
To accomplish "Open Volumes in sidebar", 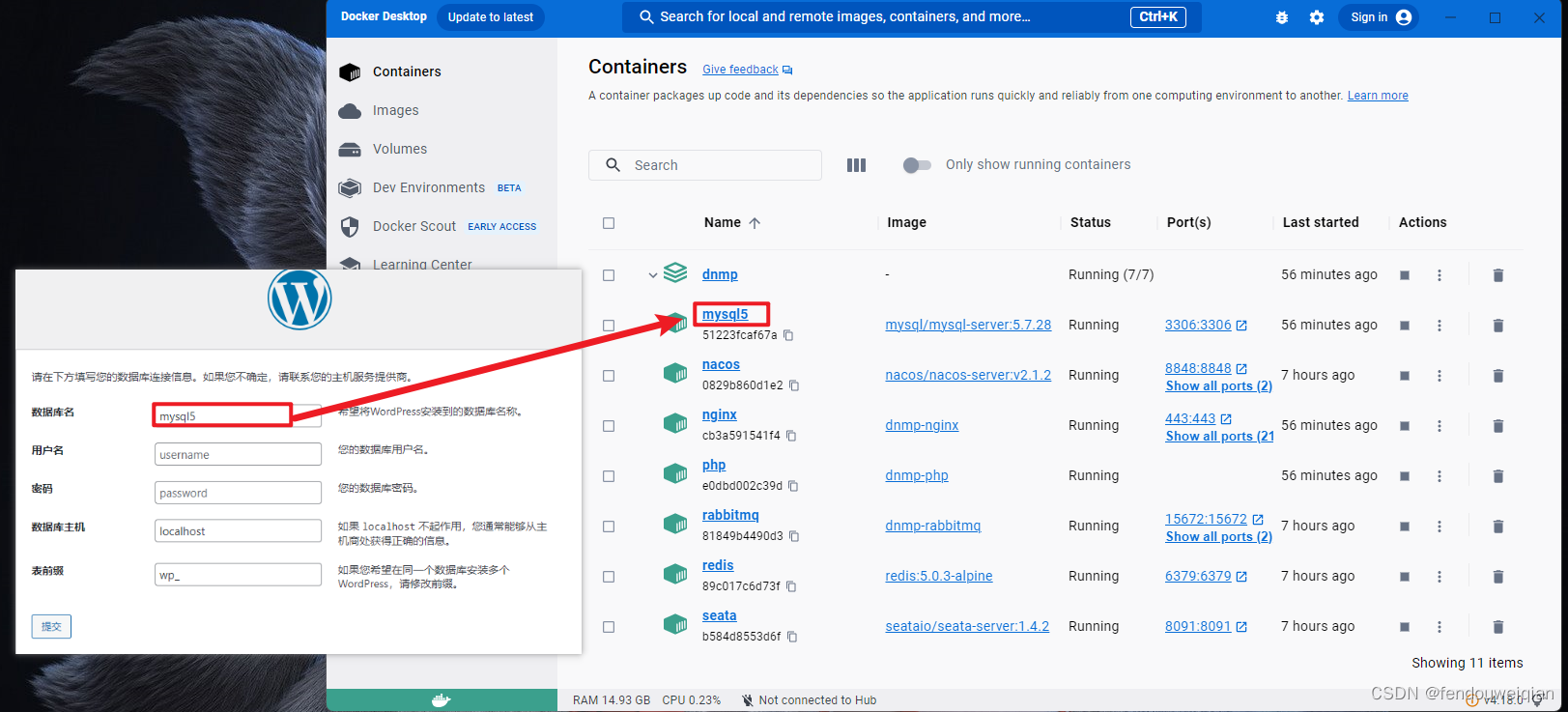I will (400, 149).
